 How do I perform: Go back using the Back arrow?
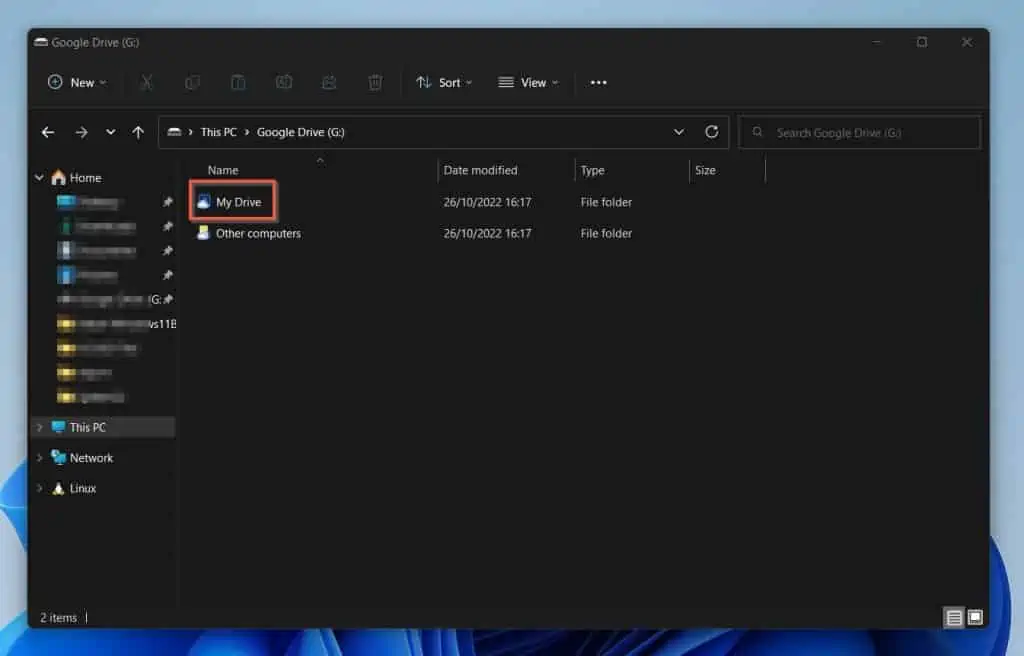pyautogui.click(x=48, y=133)
